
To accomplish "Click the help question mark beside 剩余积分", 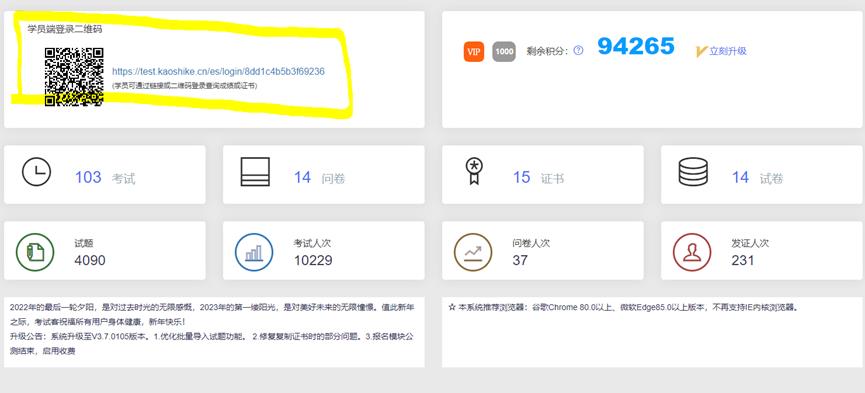I will 578,51.
